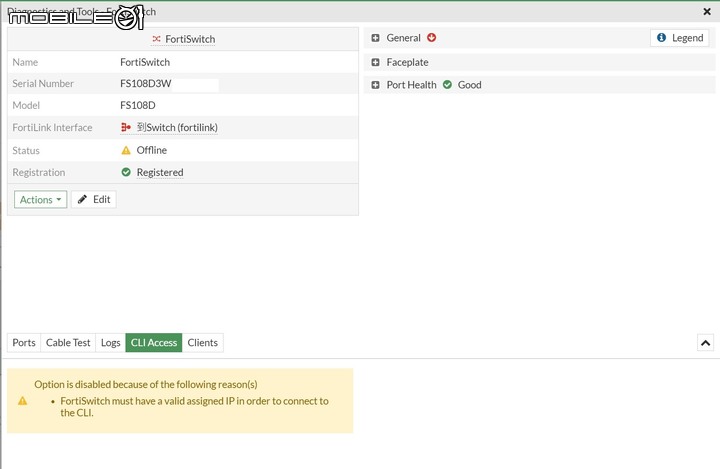Expand the Port Health section

point(375,85)
